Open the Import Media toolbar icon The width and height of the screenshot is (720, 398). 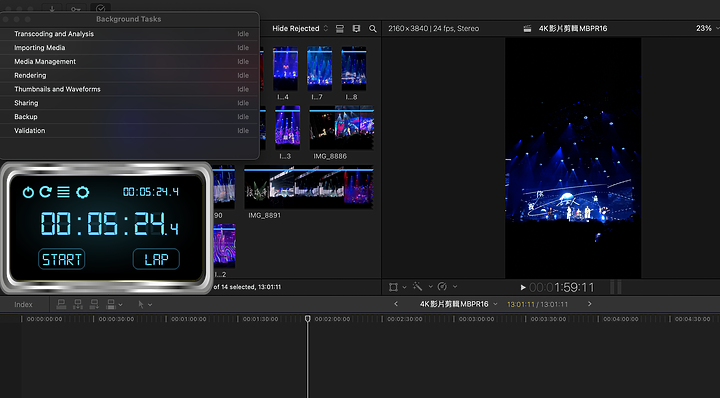coord(52,8)
